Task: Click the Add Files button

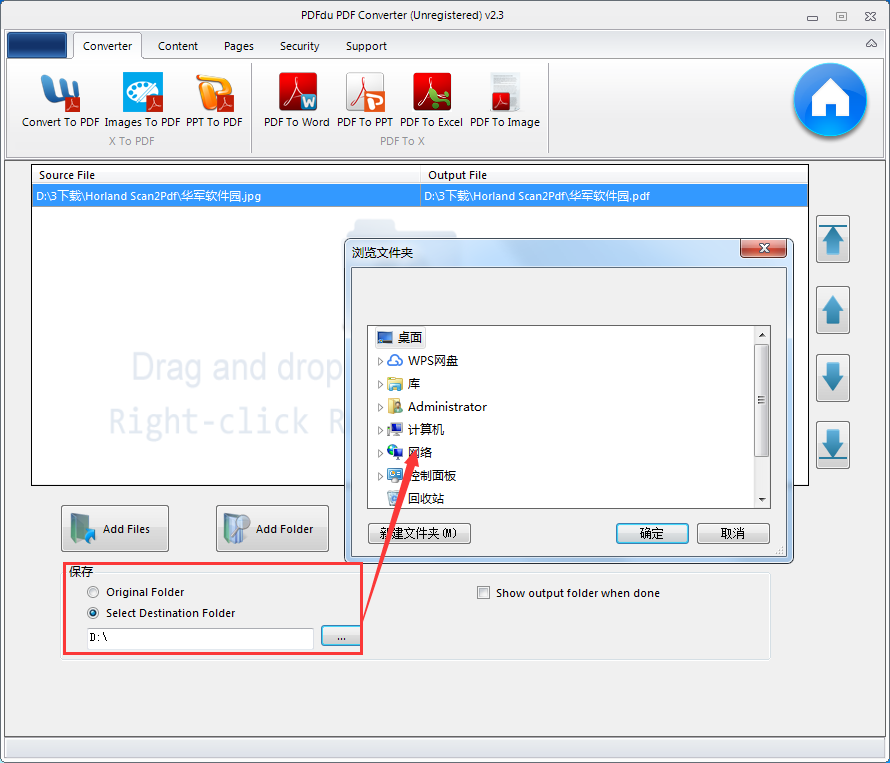Action: tap(115, 529)
